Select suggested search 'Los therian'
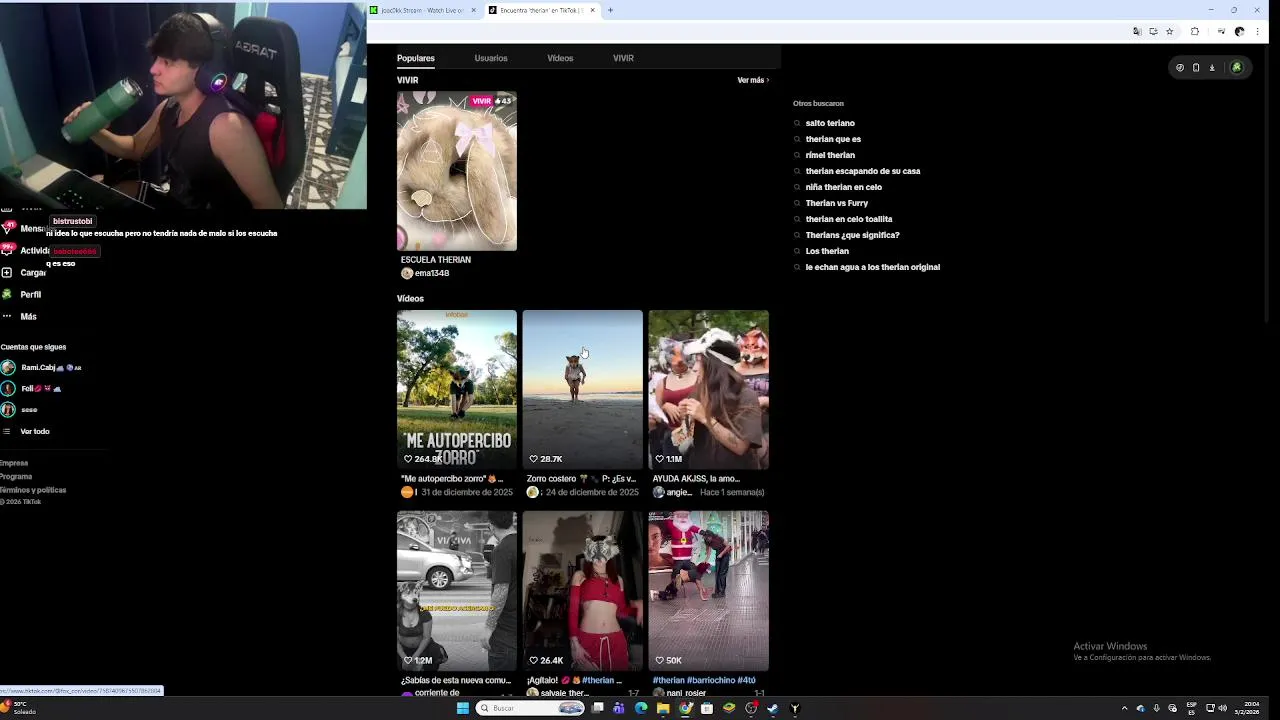Viewport: 1280px width, 720px height. coord(827,251)
